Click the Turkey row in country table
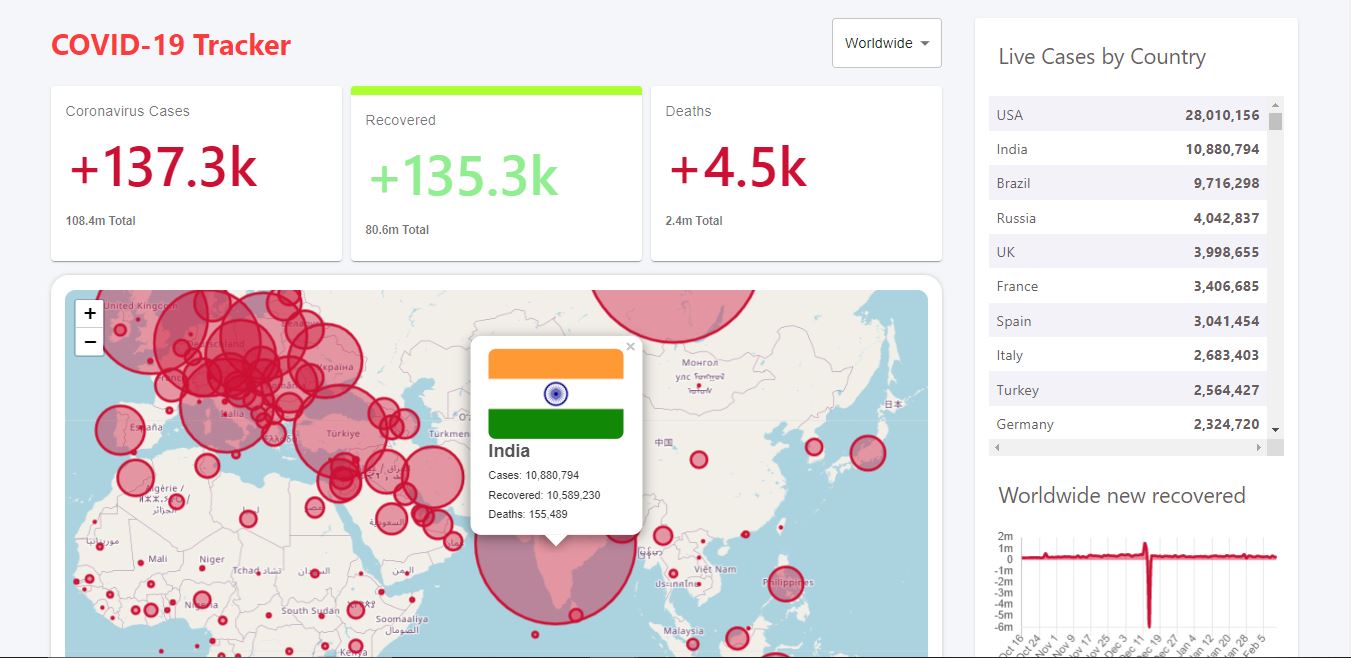This screenshot has height=658, width=1351. tap(1128, 390)
